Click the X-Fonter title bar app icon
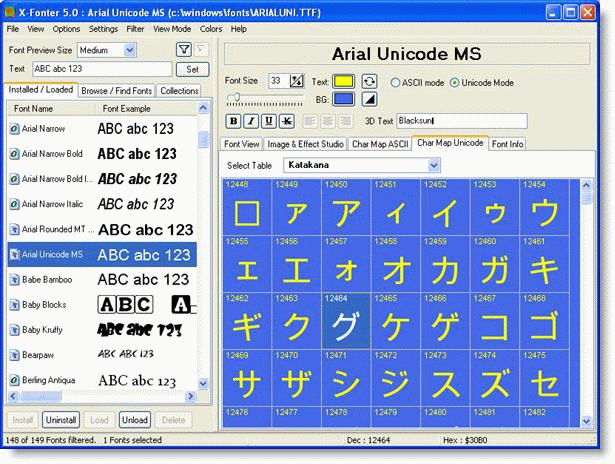Image resolution: width=615 pixels, height=464 pixels. click(x=9, y=12)
